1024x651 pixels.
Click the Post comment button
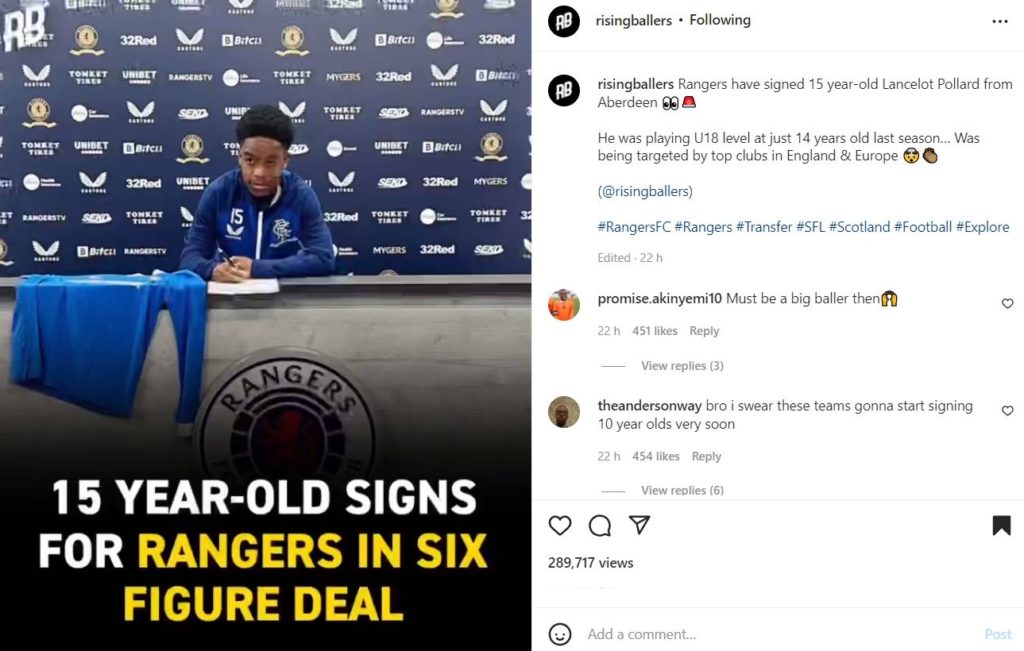click(998, 634)
